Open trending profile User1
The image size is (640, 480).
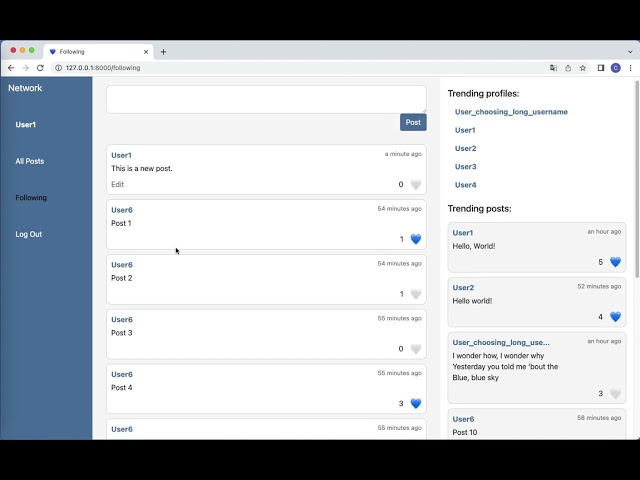tap(465, 130)
